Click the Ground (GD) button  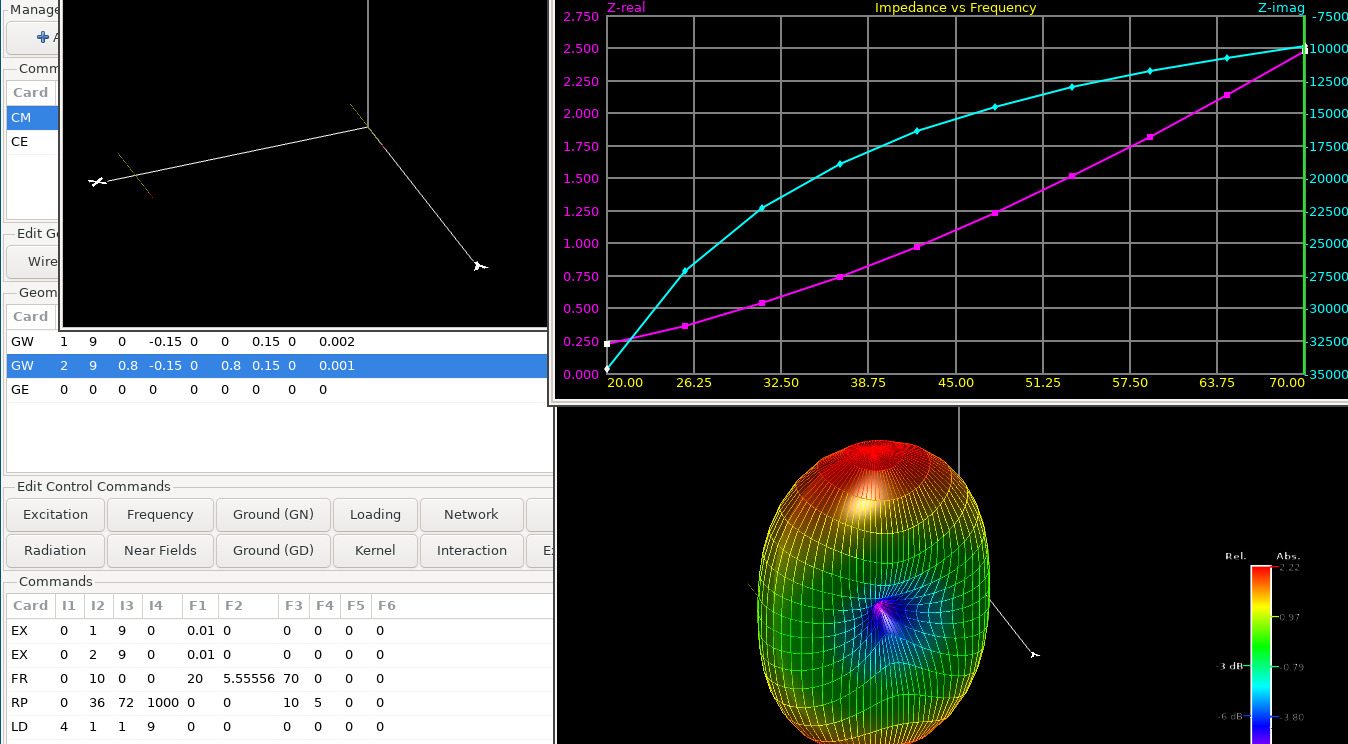(273, 551)
